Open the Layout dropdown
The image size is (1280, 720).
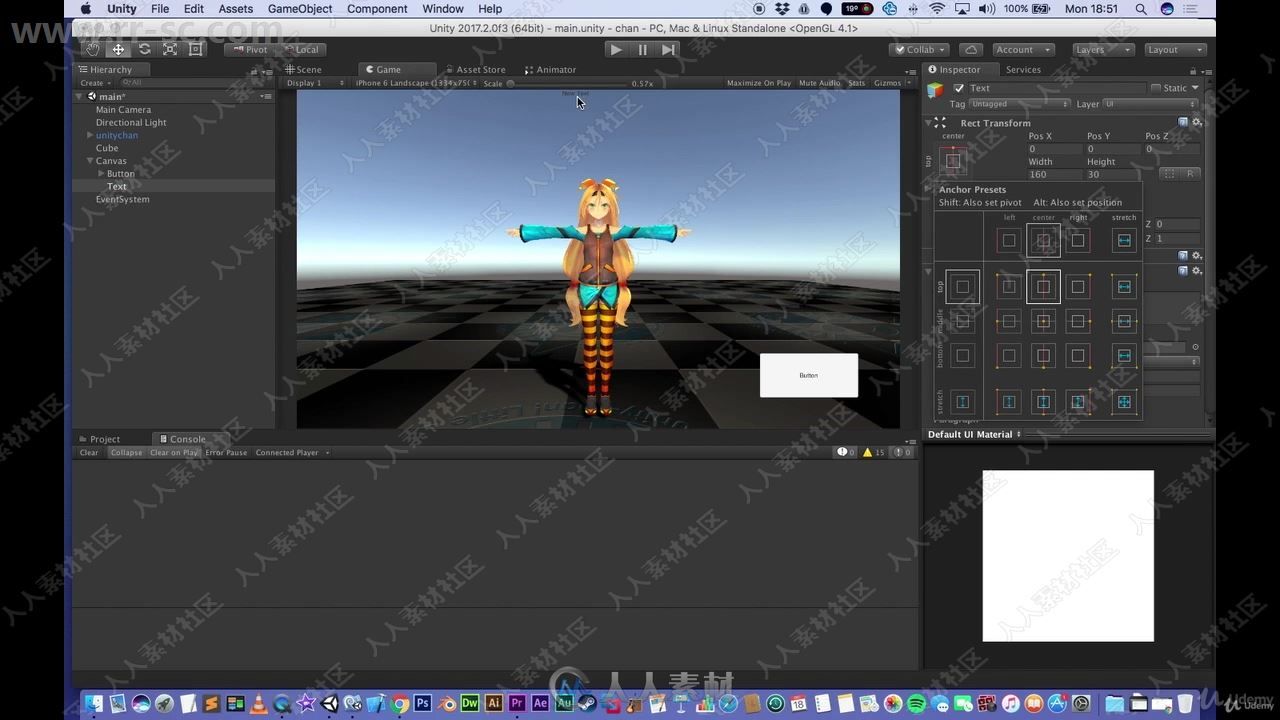(x=1175, y=49)
